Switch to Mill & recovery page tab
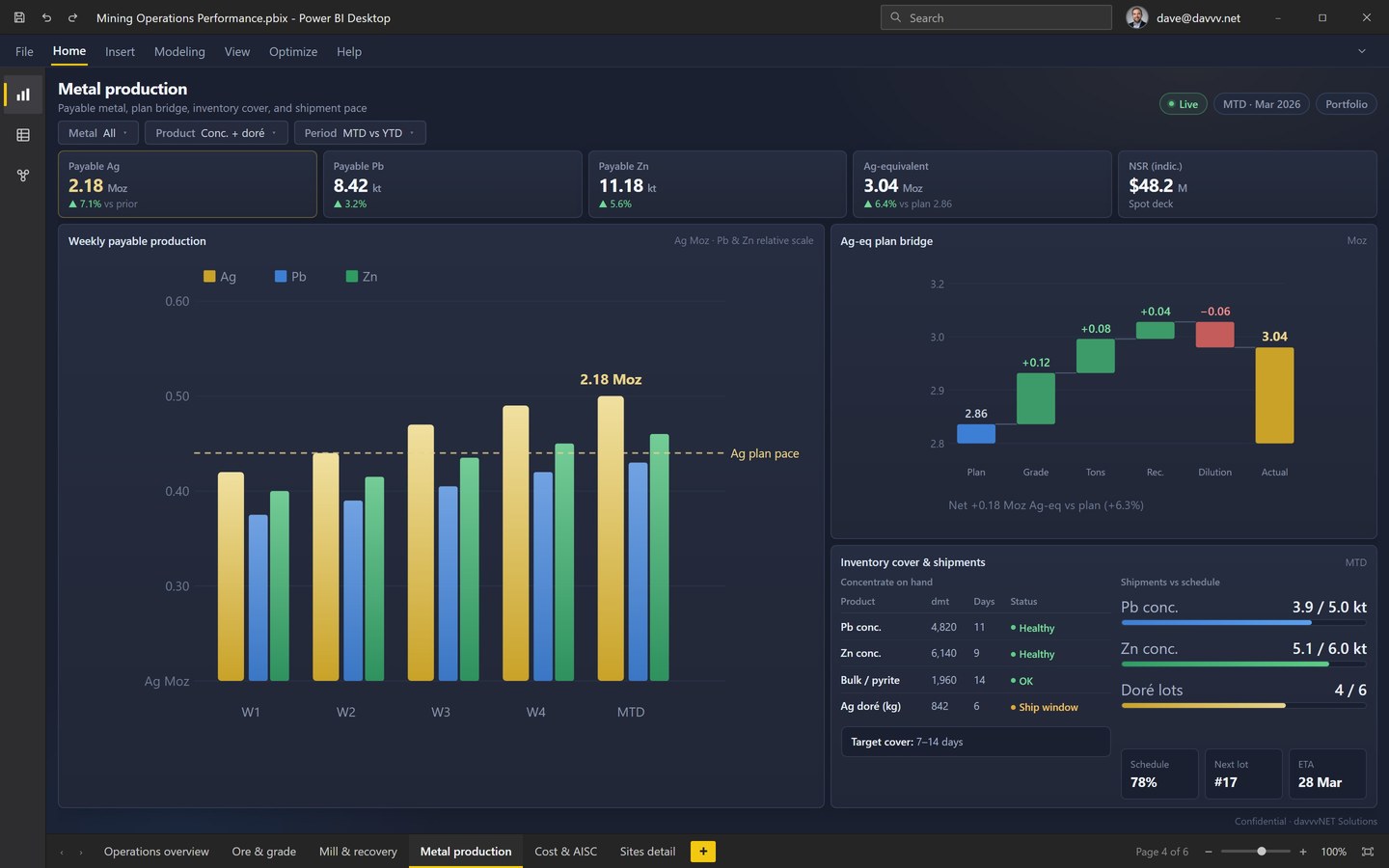 [358, 852]
